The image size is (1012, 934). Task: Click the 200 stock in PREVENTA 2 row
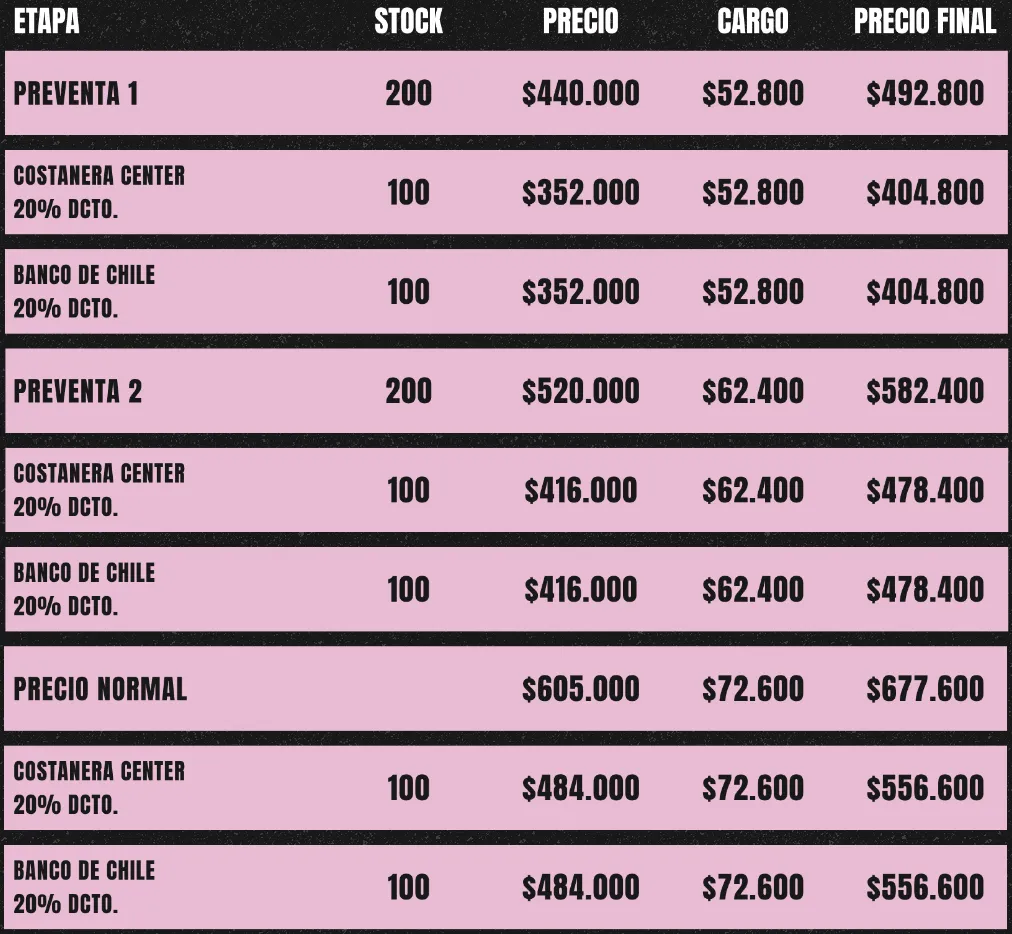click(408, 391)
